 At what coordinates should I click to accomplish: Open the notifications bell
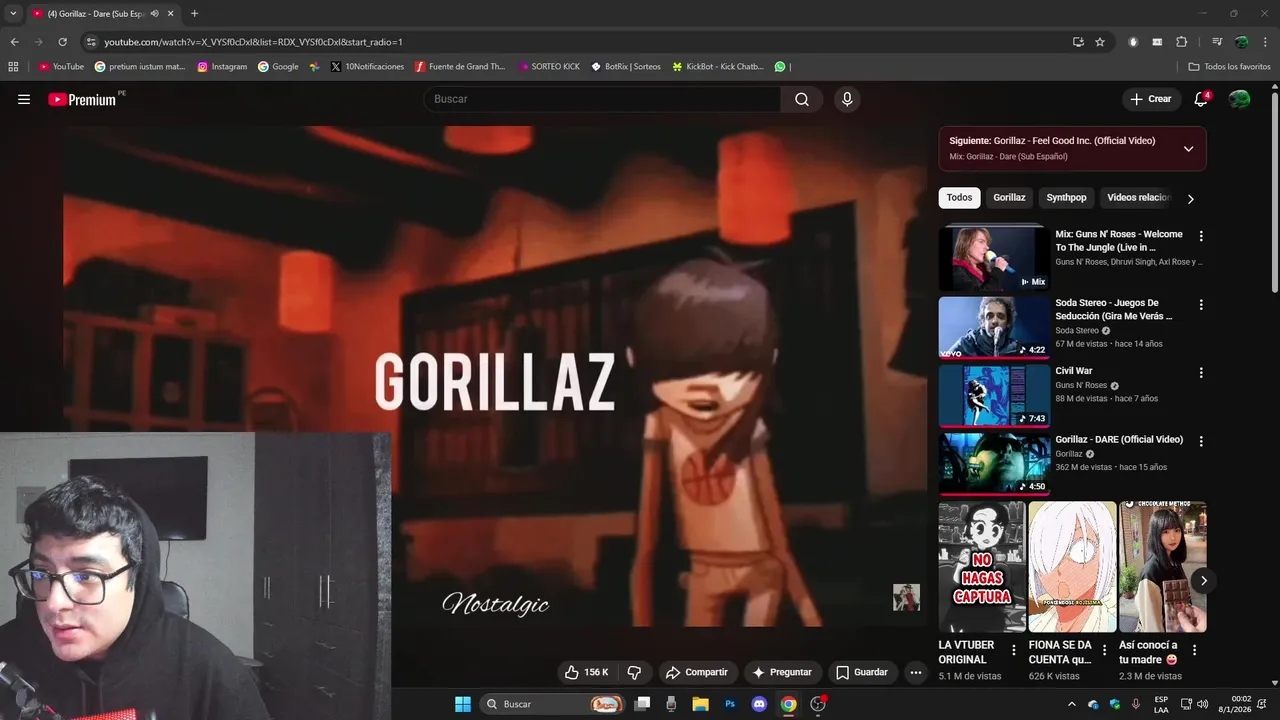point(1201,99)
